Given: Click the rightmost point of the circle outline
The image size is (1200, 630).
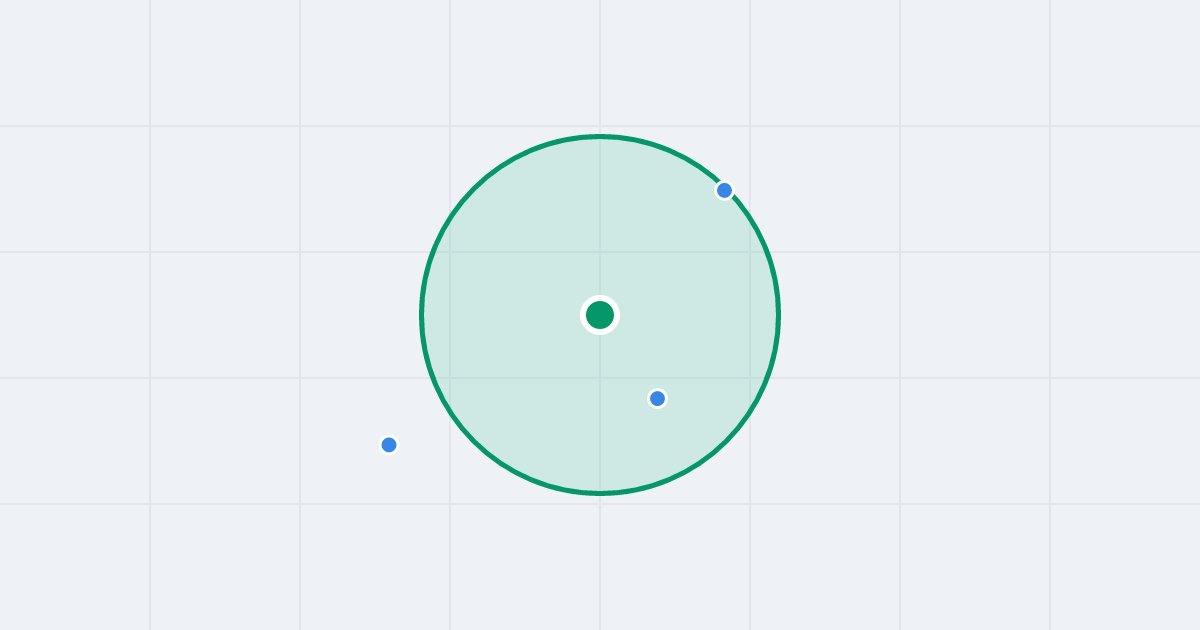Looking at the screenshot, I should pos(778,315).
